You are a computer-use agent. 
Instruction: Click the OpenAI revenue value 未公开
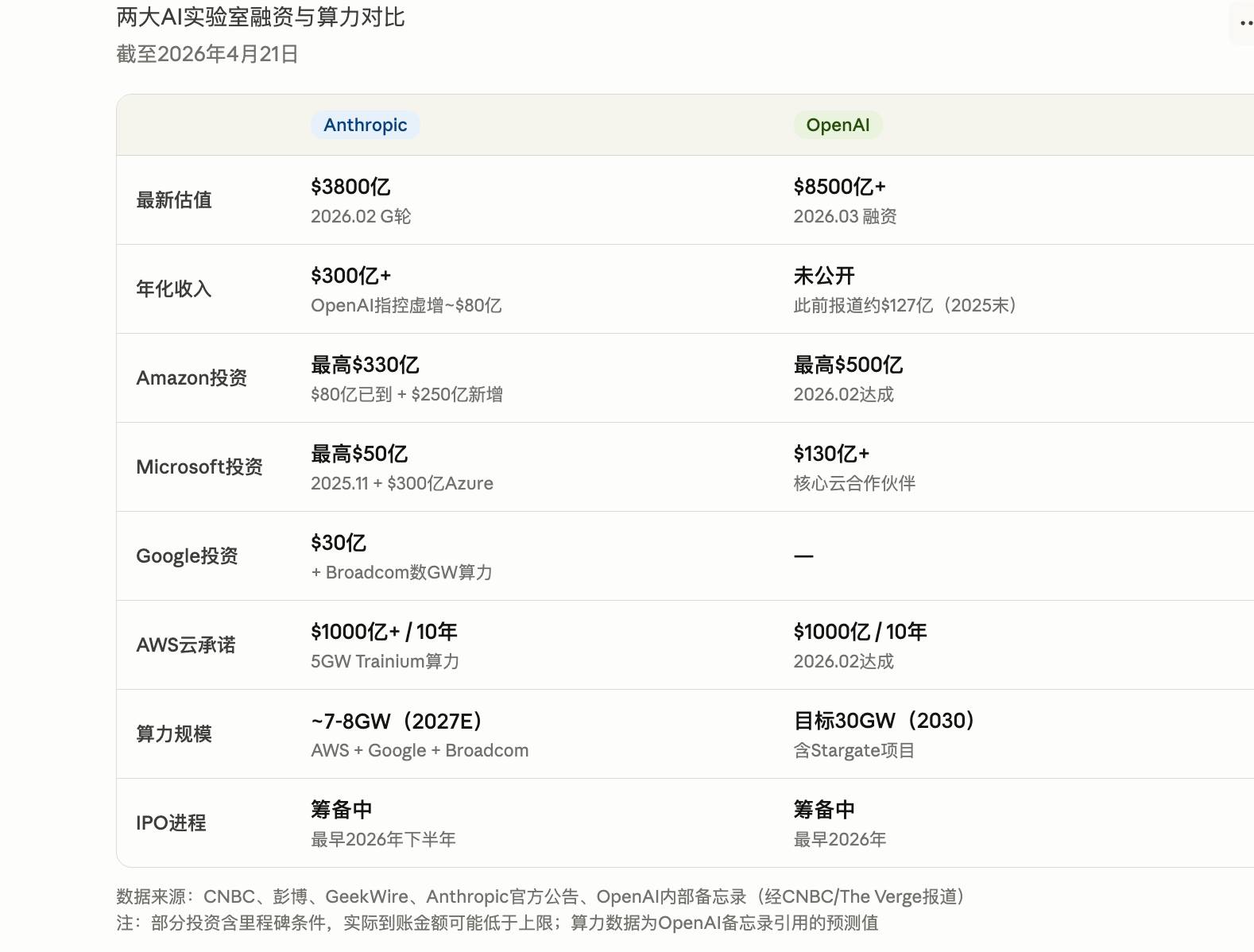824,276
